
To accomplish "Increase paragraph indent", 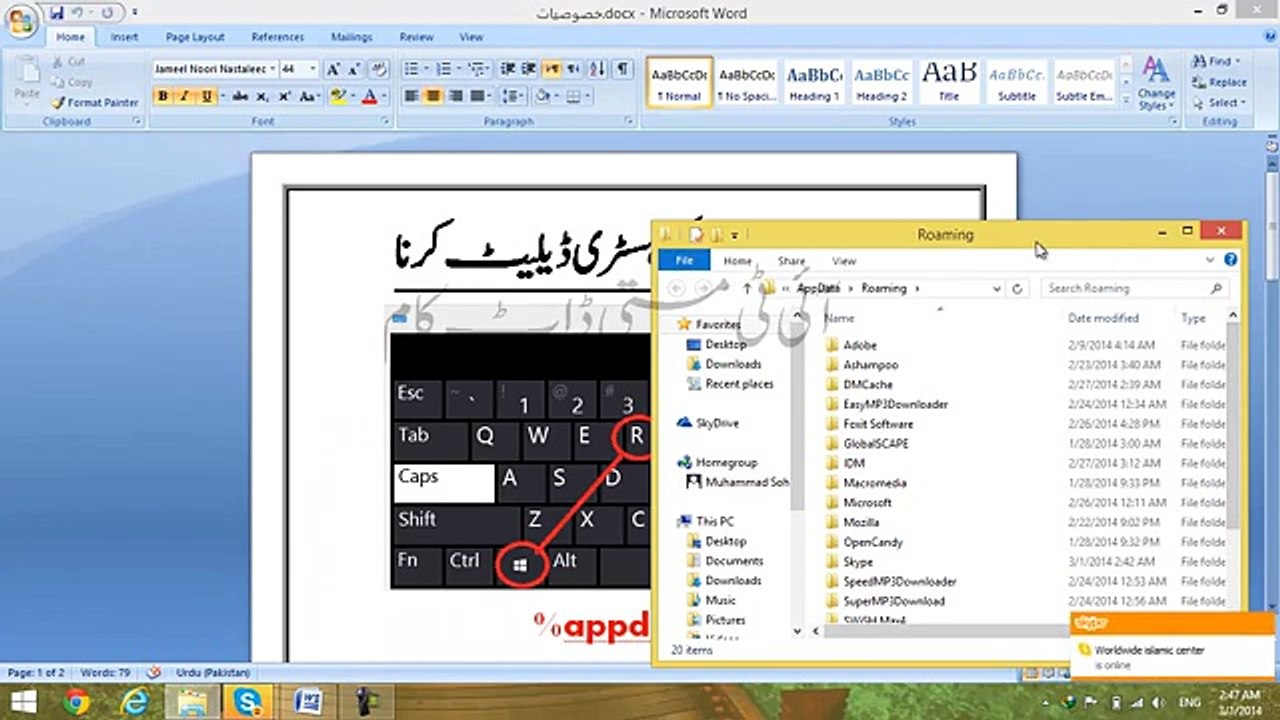I will (x=528, y=70).
